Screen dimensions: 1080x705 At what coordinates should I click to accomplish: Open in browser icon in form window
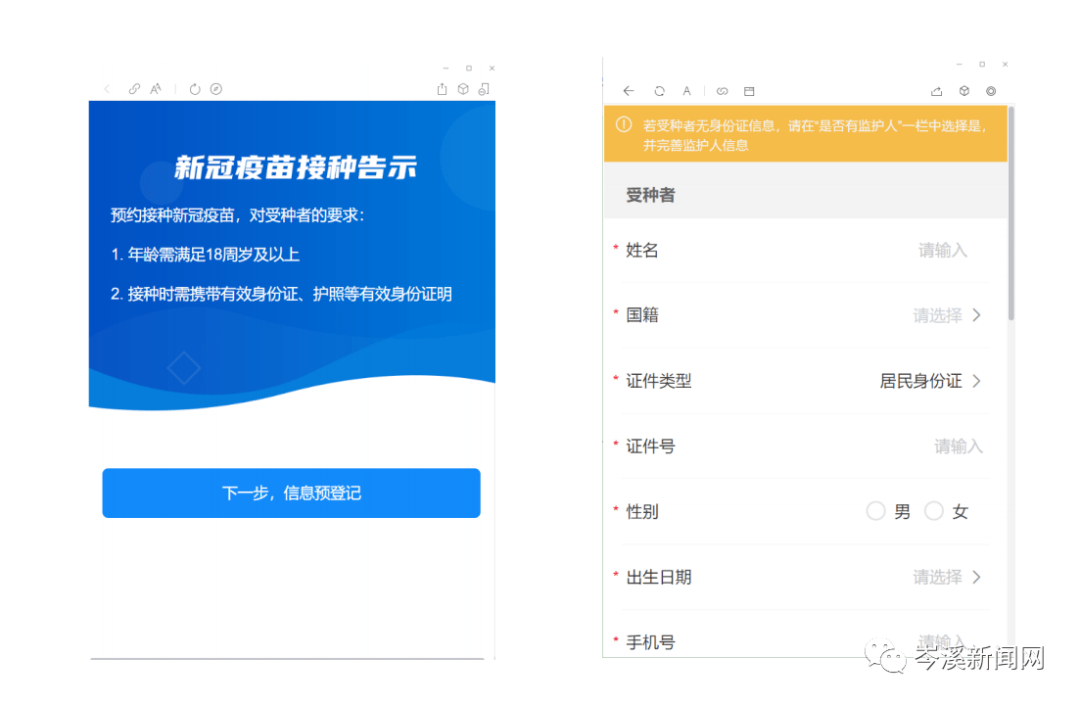click(x=749, y=91)
